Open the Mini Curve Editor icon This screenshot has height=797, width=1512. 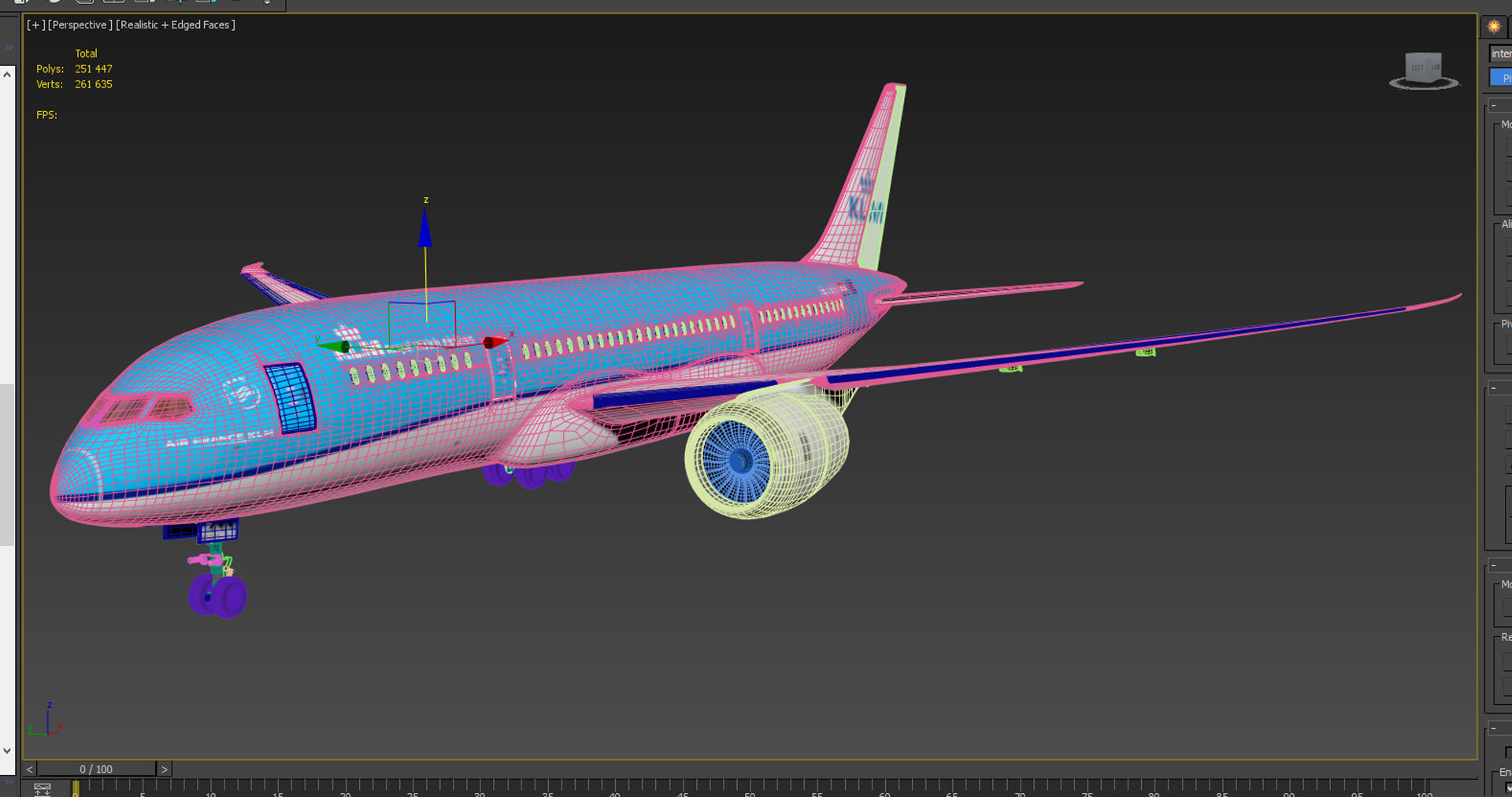click(43, 788)
